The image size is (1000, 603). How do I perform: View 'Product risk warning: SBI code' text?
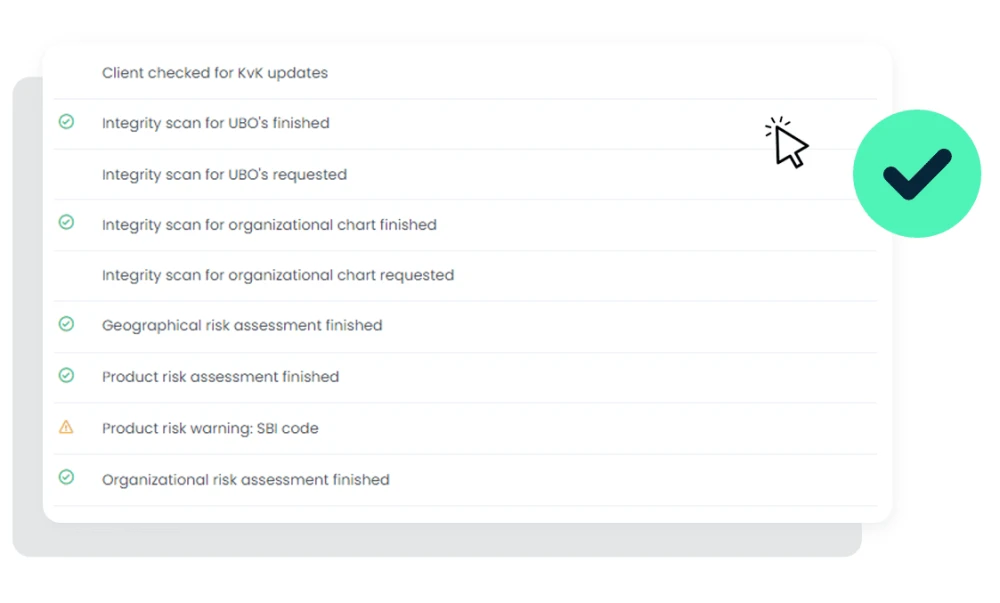(210, 428)
